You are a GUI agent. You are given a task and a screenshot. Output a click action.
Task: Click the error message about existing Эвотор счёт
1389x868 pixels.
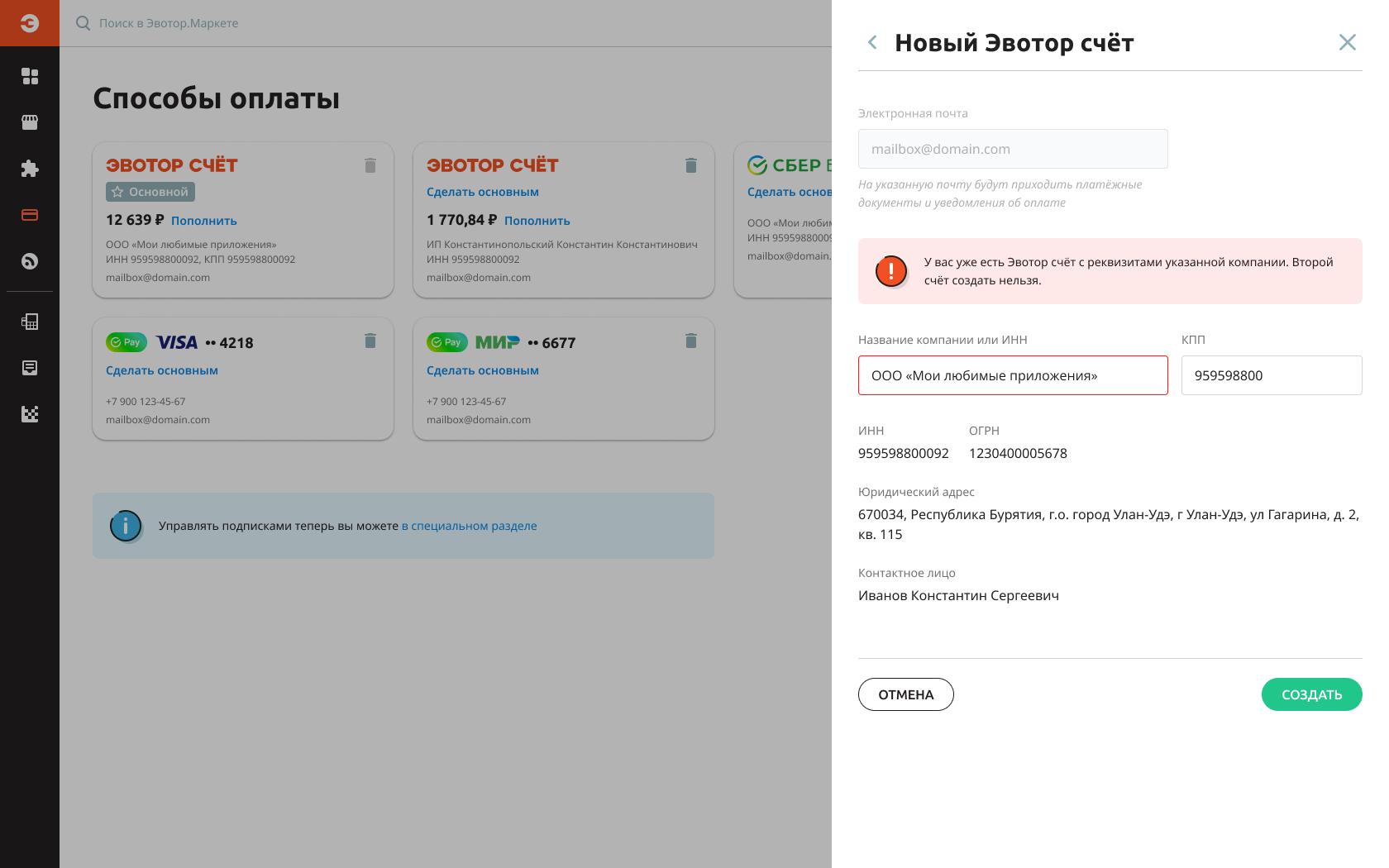point(1129,271)
